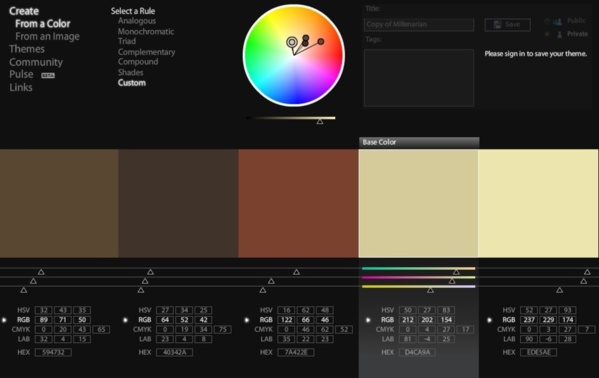Click the HEX field D4CA9A
This screenshot has width=599, height=378.
coord(417,352)
